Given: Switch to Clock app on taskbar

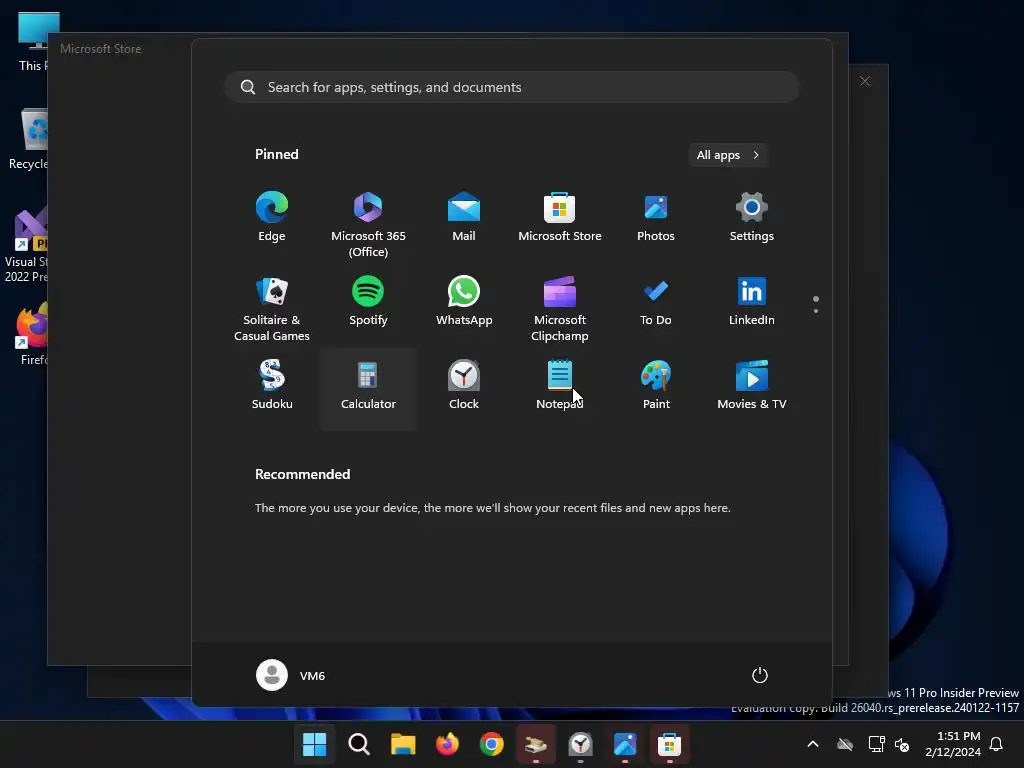Looking at the screenshot, I should pos(581,744).
